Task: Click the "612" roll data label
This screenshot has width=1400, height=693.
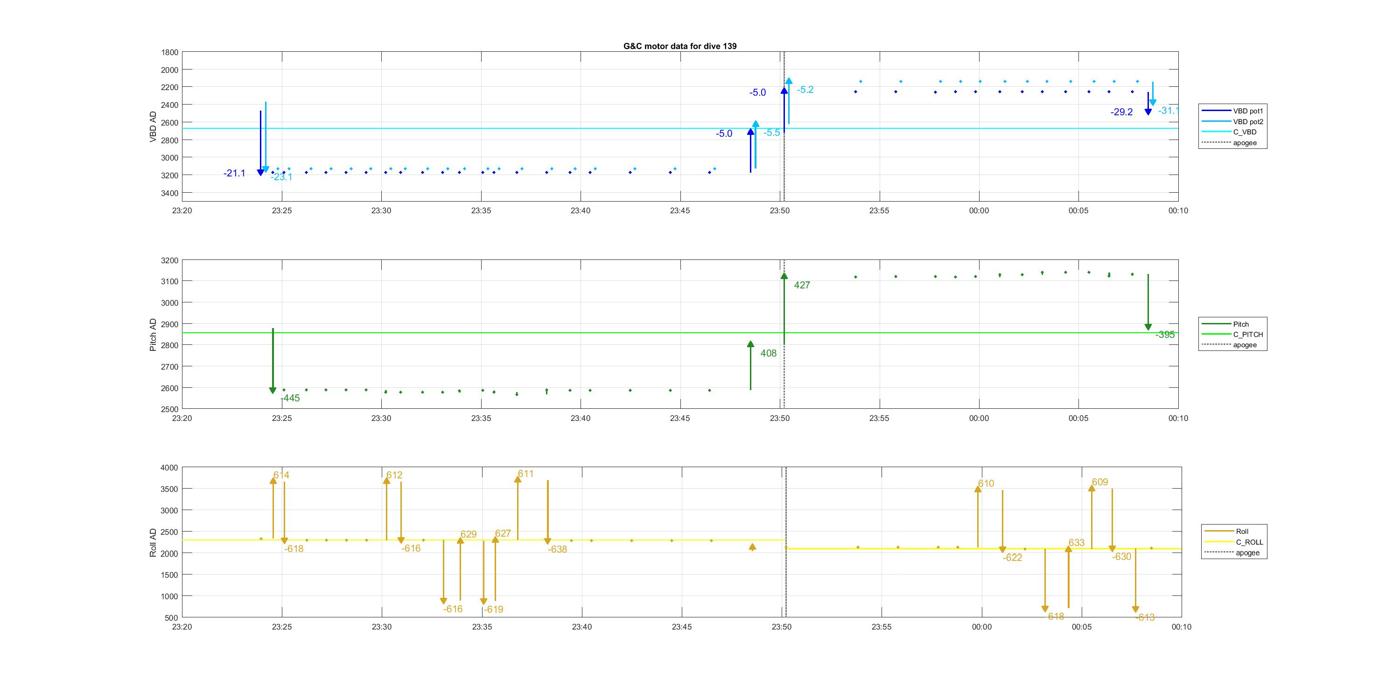Action: tap(394, 475)
